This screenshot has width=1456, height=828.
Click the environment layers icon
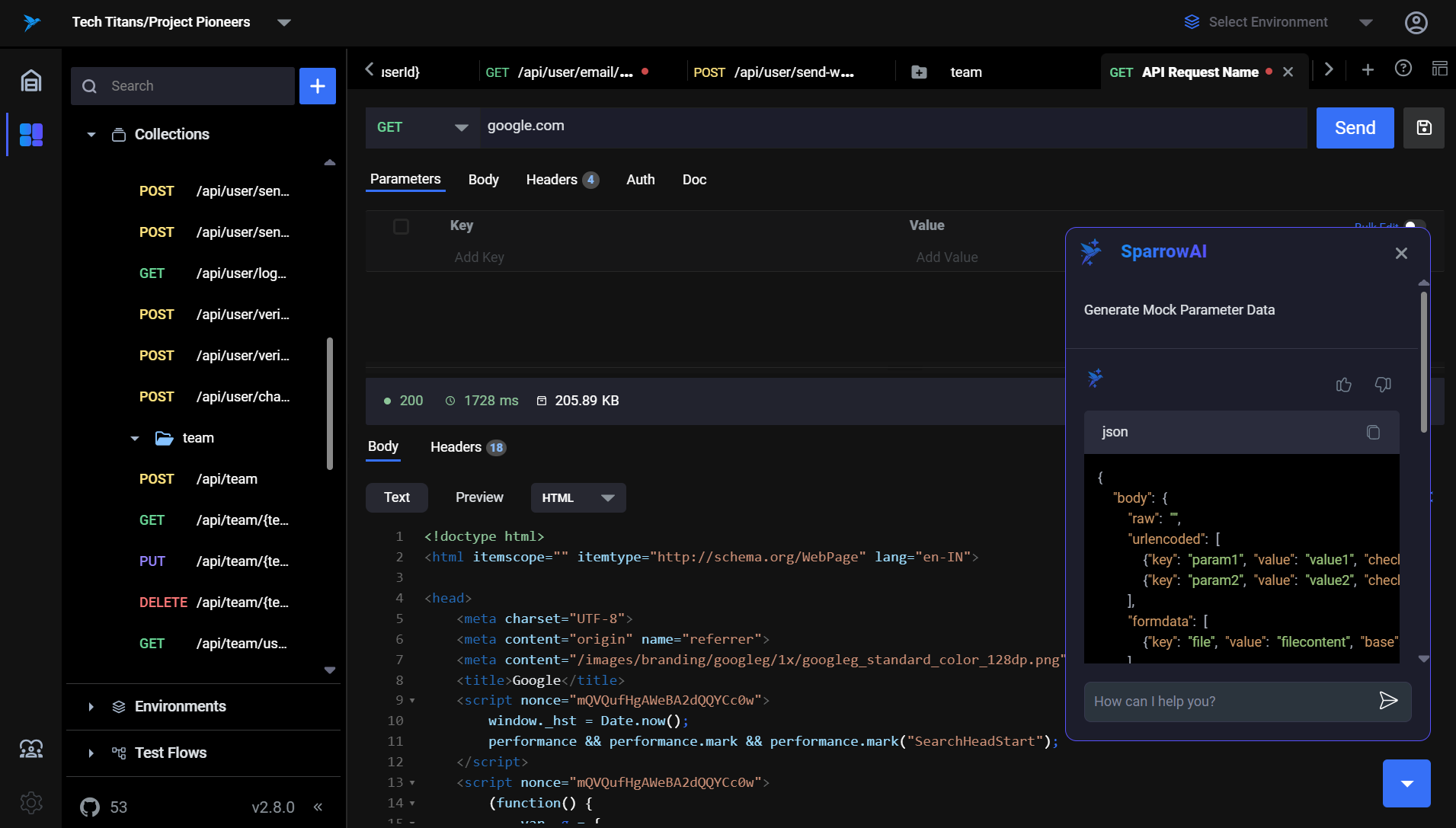(x=1192, y=22)
